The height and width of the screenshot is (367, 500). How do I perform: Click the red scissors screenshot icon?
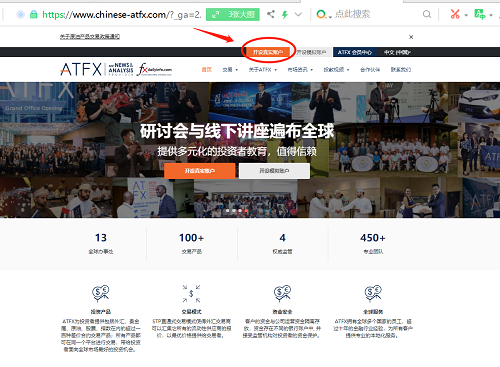click(455, 14)
